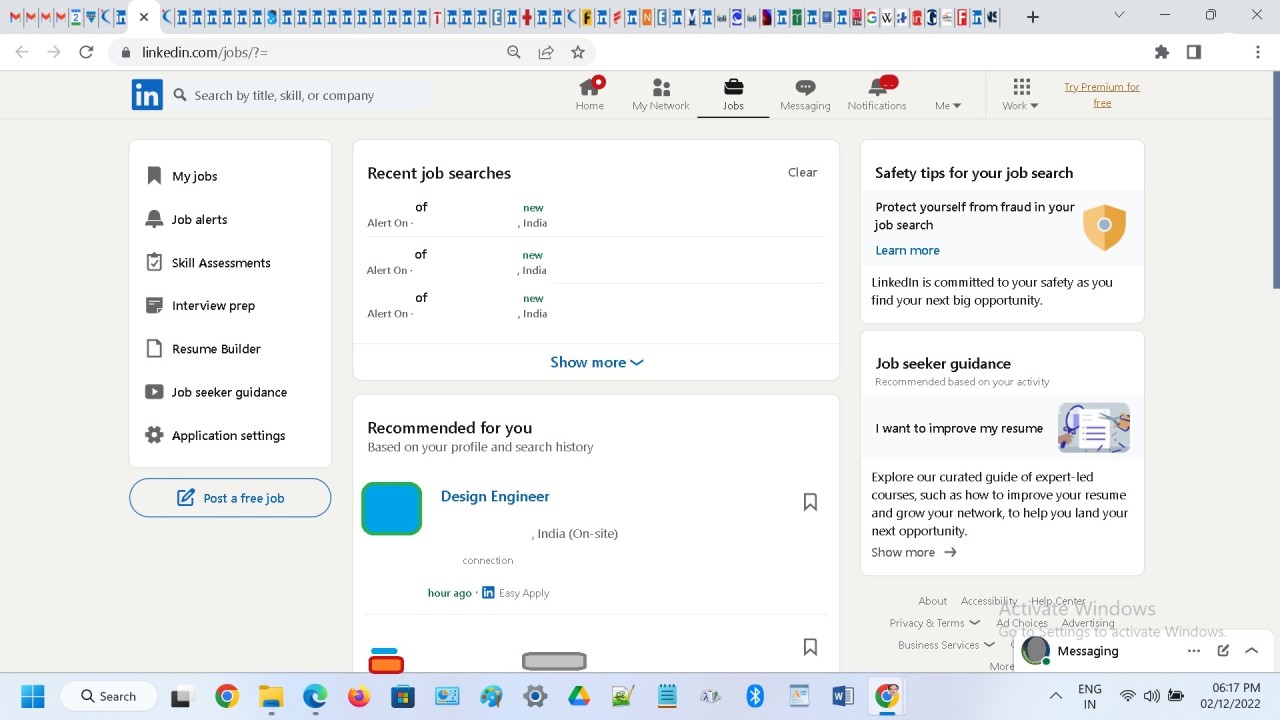Click the Try Premium for free link
The width and height of the screenshot is (1280, 720).
point(1102,95)
